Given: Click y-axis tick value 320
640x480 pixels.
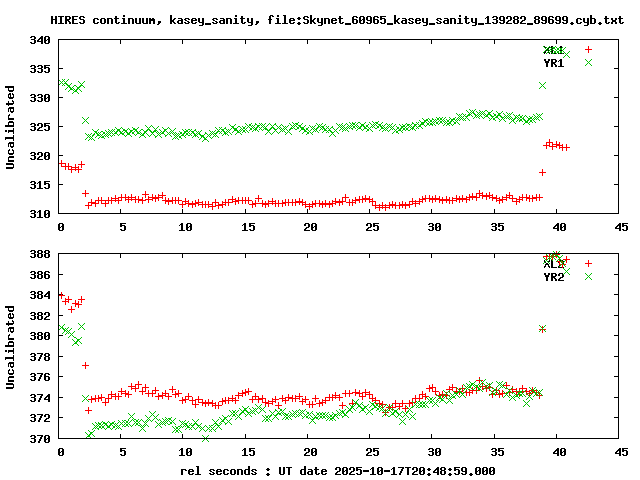Looking at the screenshot, I should coord(40,156).
